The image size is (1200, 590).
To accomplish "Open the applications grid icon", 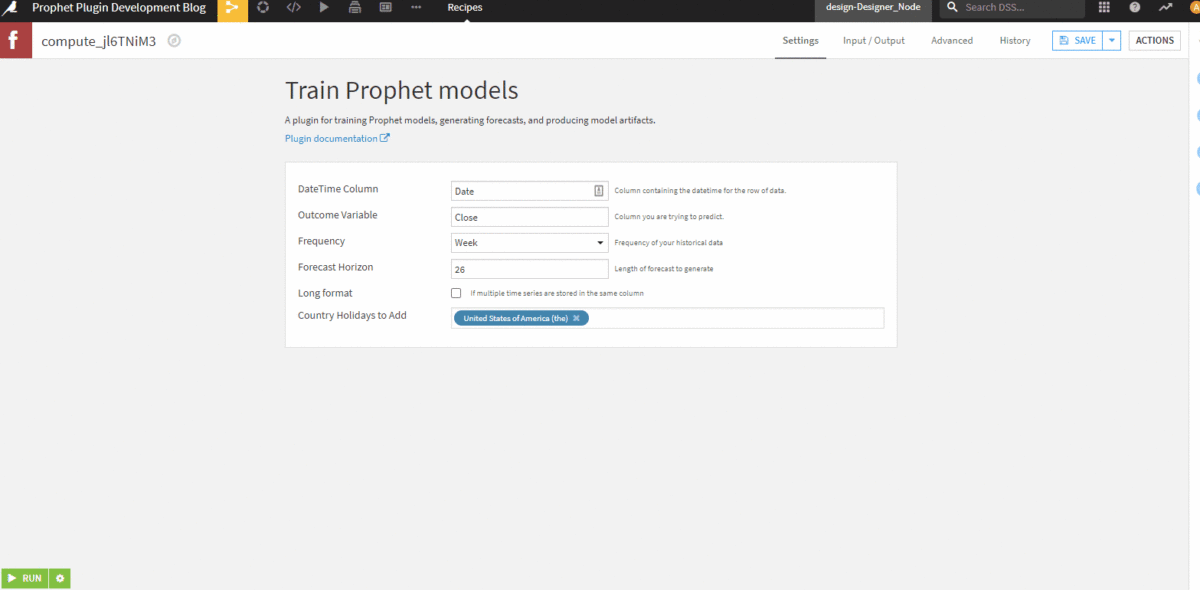I will click(1104, 8).
